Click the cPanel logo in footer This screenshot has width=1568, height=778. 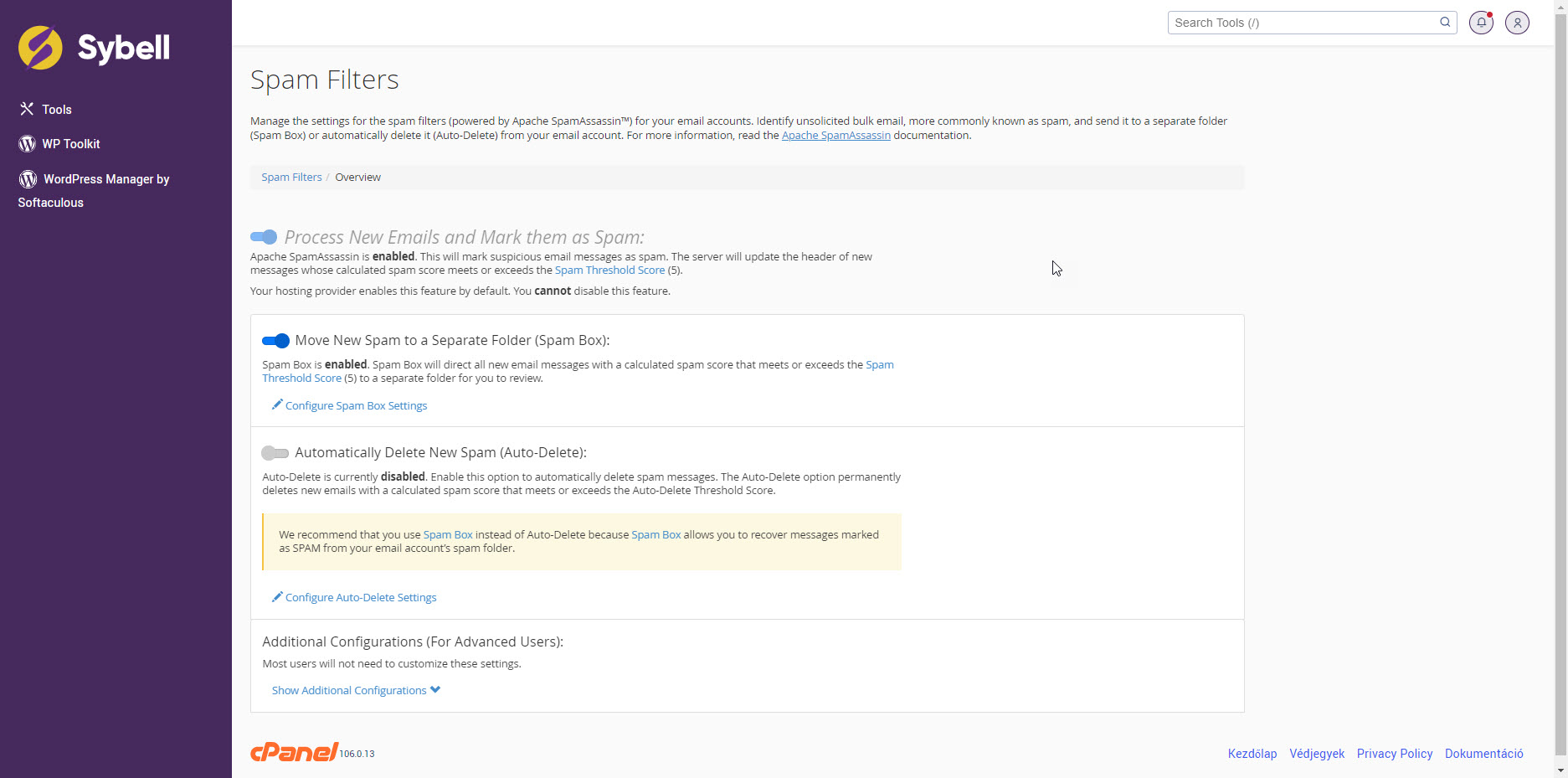pos(295,752)
